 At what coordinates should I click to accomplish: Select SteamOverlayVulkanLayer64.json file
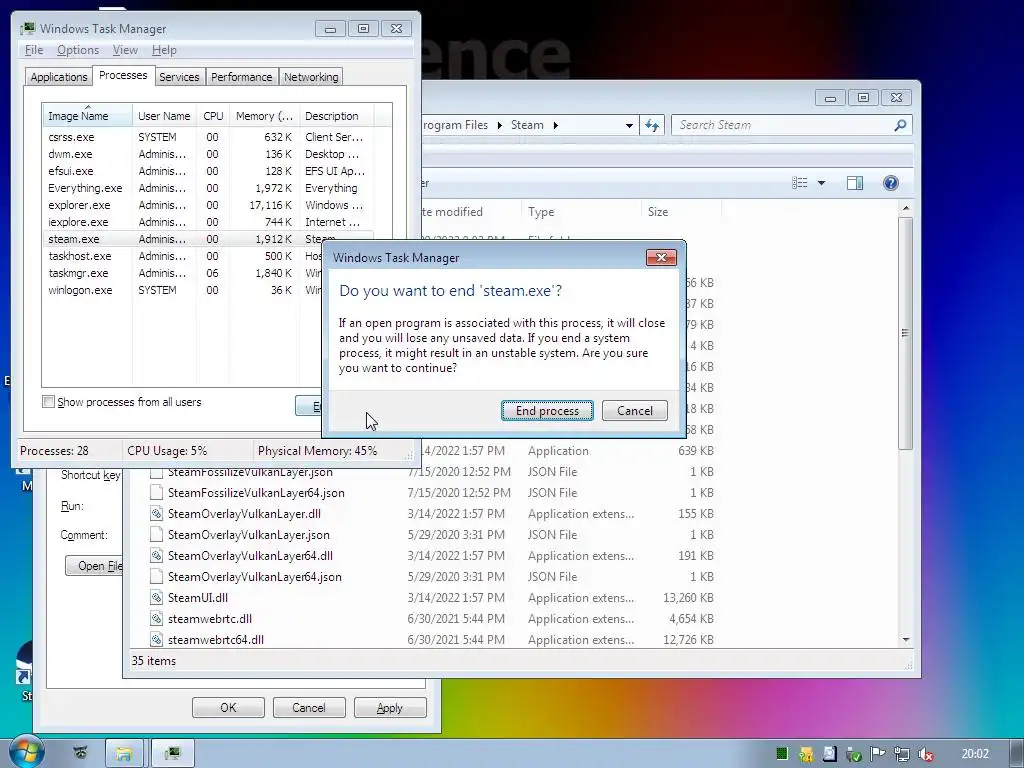pos(255,577)
